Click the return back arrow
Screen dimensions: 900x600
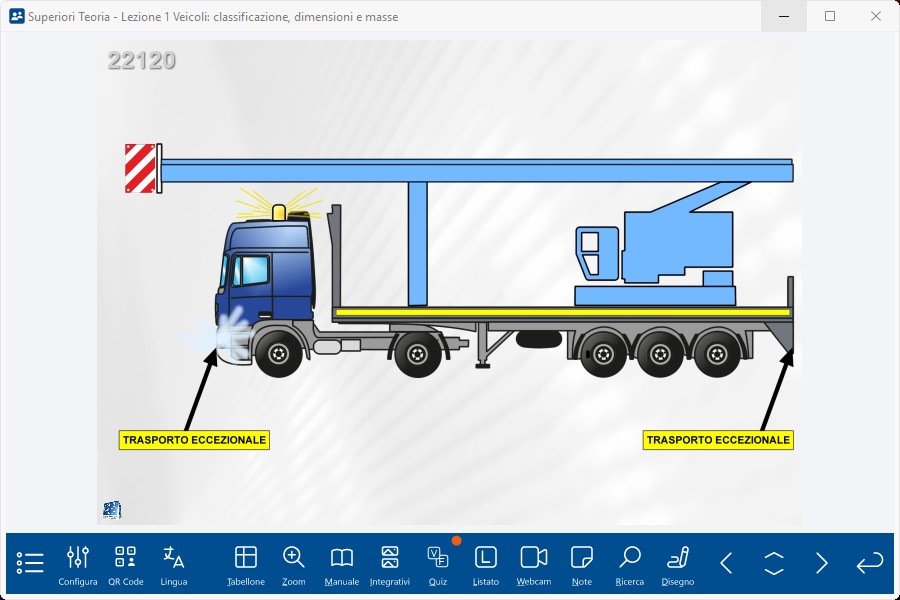[870, 563]
